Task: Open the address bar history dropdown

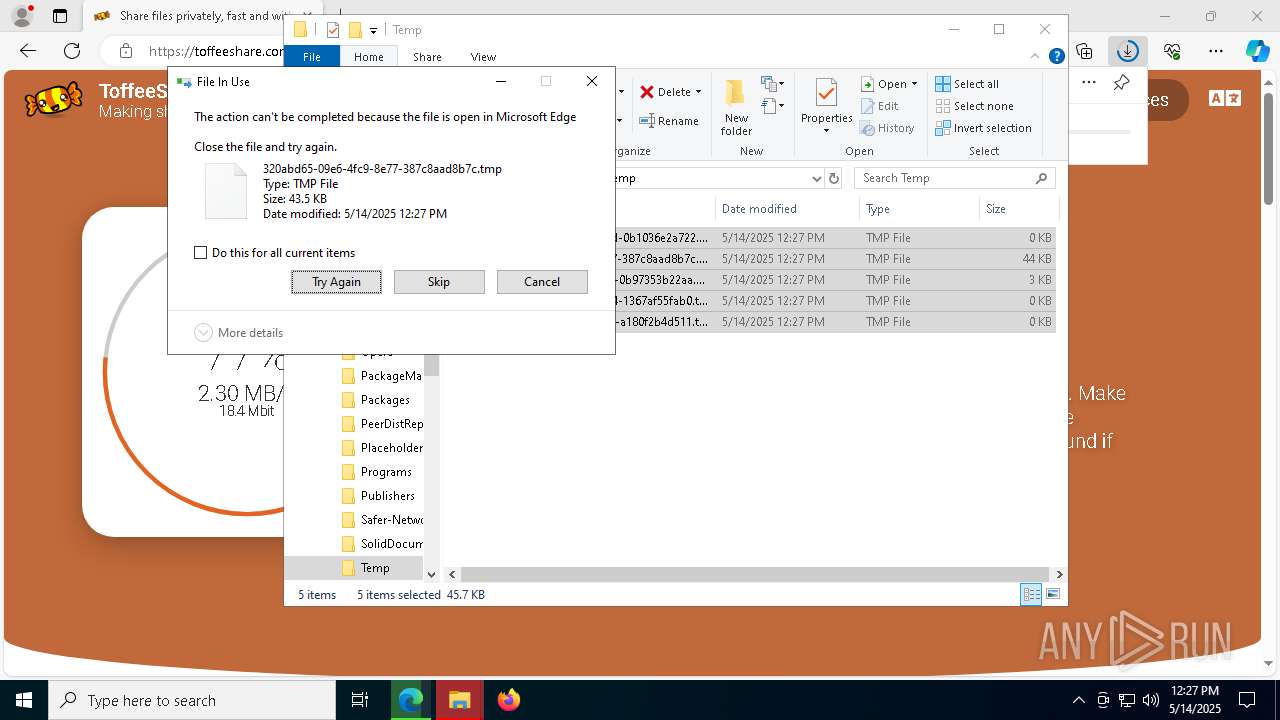Action: pyautogui.click(x=817, y=178)
